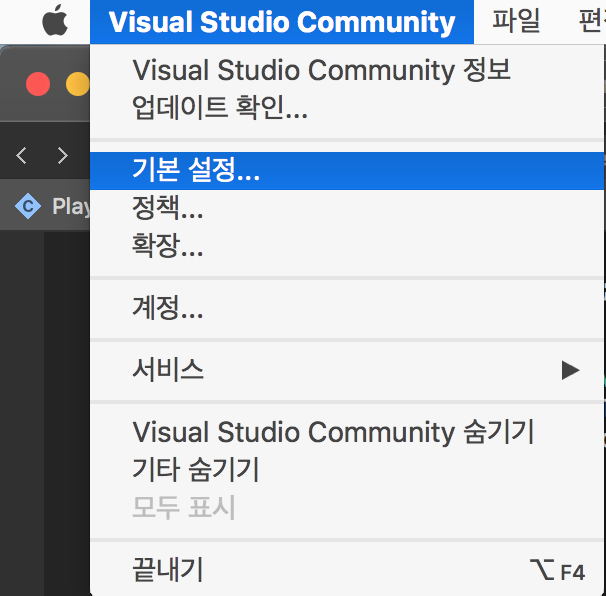606x596 pixels.
Task: Open the 파일 menu
Action: [x=516, y=22]
